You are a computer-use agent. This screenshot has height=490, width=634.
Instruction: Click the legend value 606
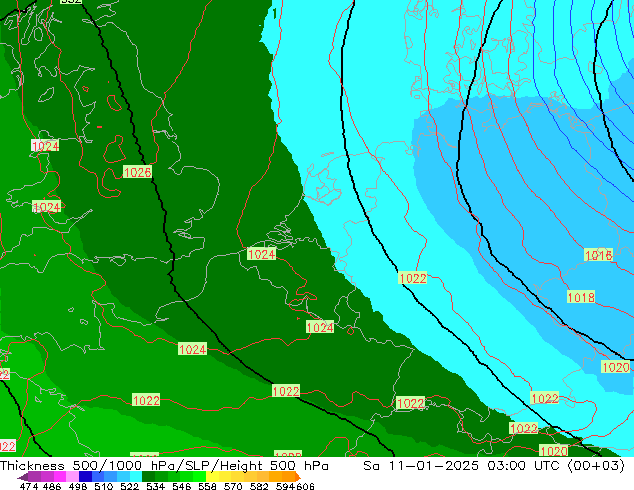(305, 486)
